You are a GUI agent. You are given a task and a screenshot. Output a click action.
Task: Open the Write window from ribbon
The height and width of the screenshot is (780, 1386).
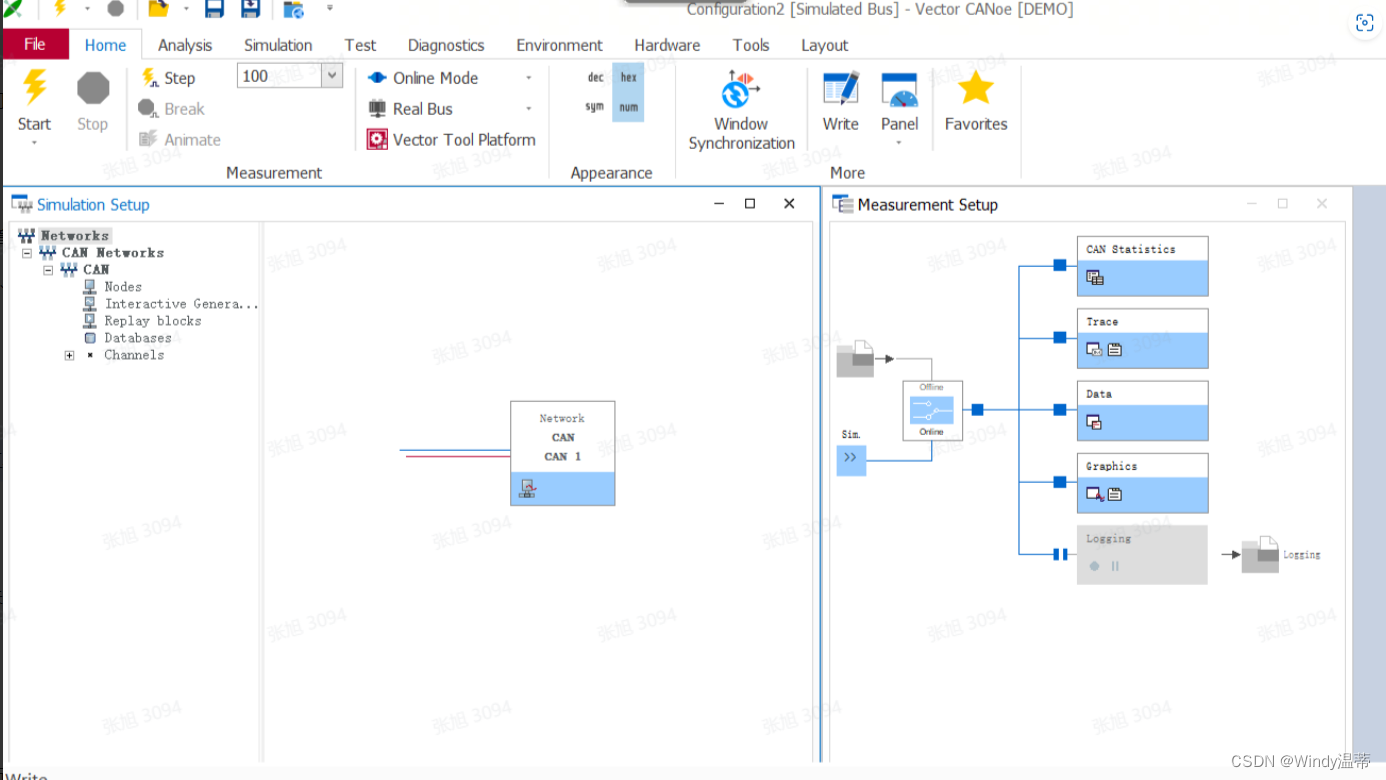(x=840, y=102)
